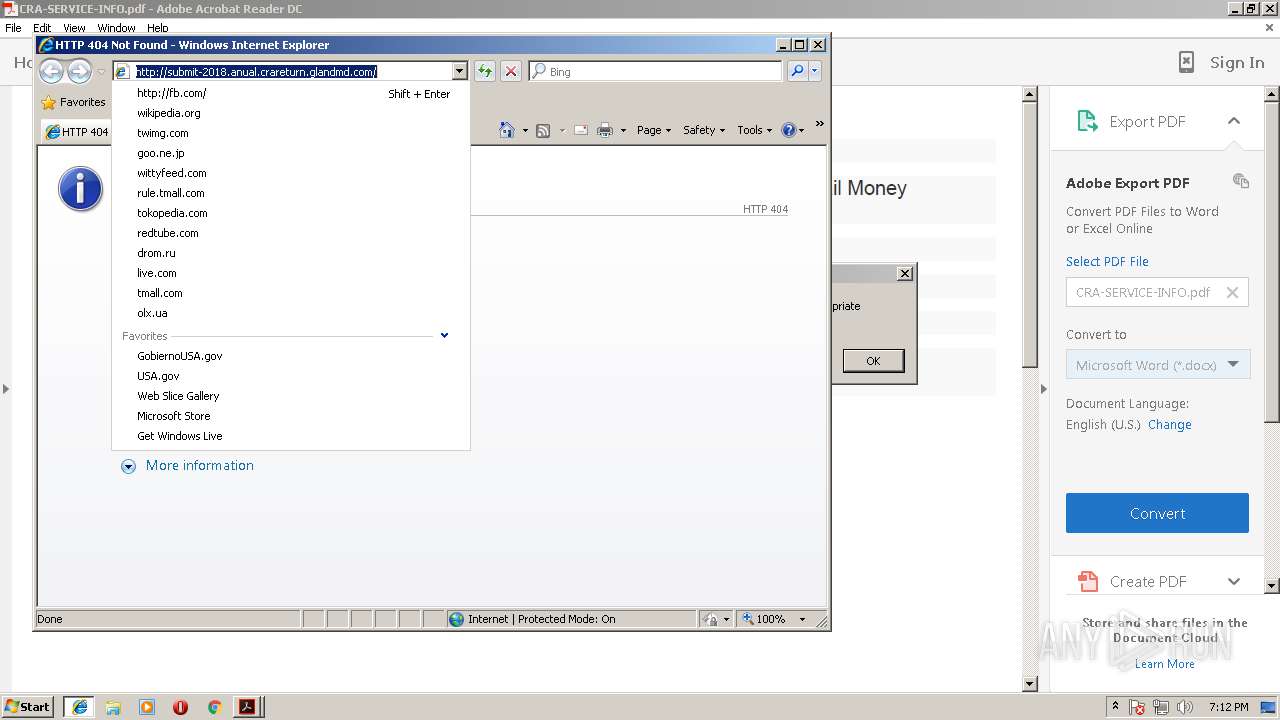The width and height of the screenshot is (1280, 720).
Task: Click the Read Mail envelope icon
Action: tap(580, 130)
